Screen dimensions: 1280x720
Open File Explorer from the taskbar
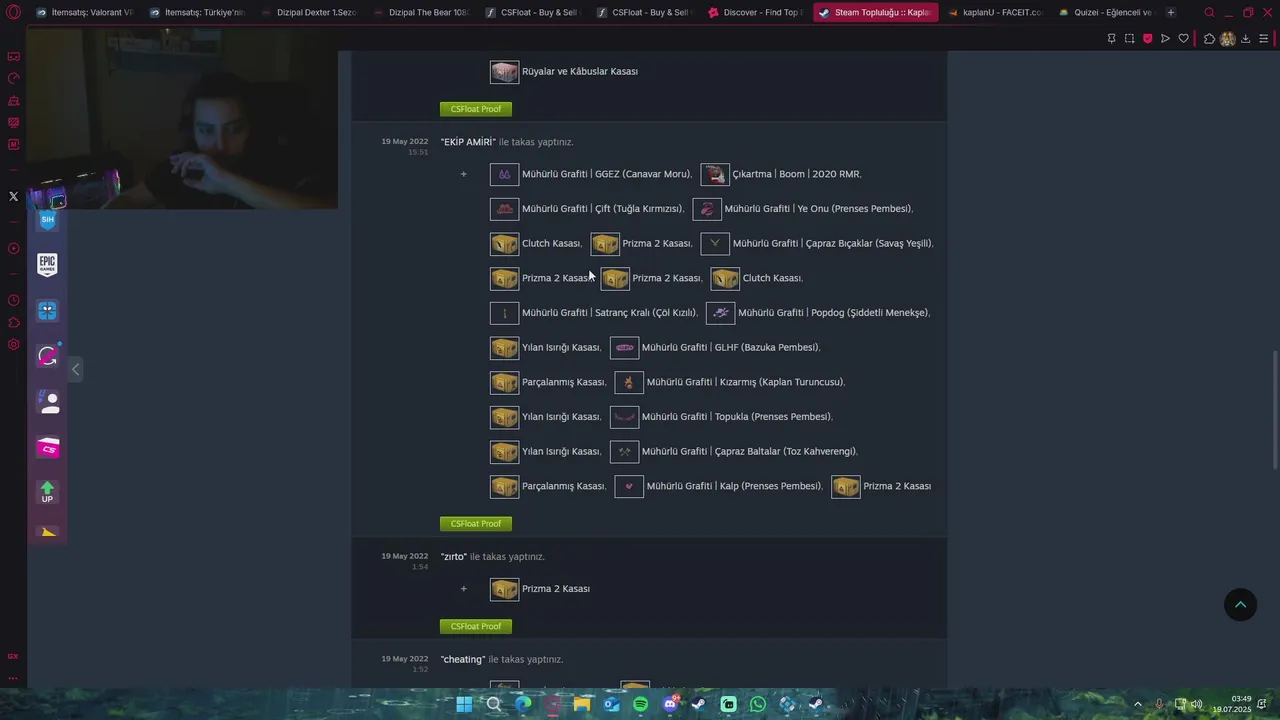click(x=582, y=704)
